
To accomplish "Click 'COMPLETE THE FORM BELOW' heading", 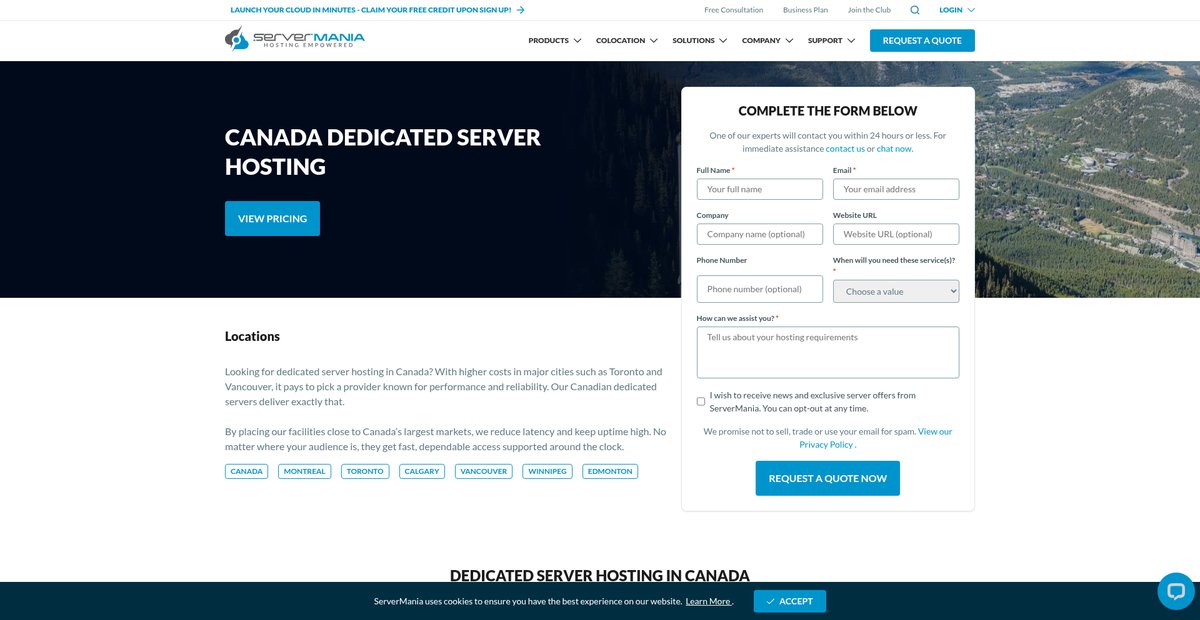I will pos(828,111).
